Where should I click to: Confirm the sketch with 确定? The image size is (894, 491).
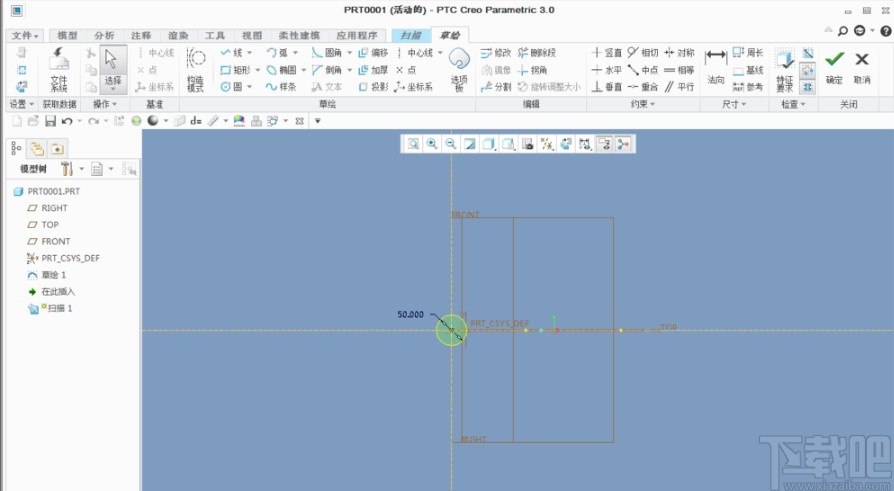[x=834, y=66]
